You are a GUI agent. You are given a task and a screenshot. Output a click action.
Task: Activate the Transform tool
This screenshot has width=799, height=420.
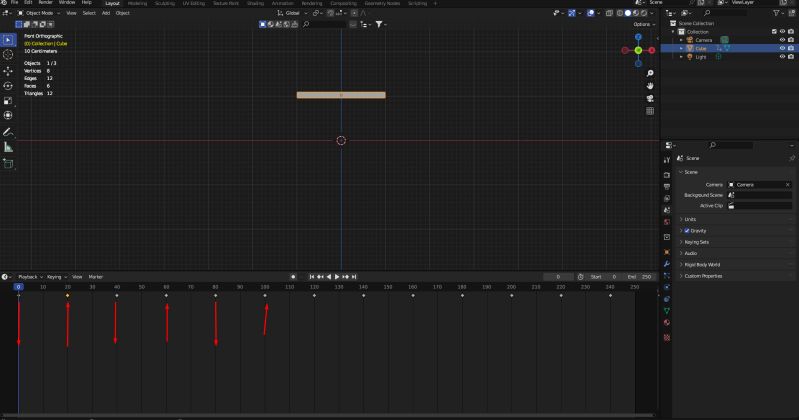coord(8,116)
